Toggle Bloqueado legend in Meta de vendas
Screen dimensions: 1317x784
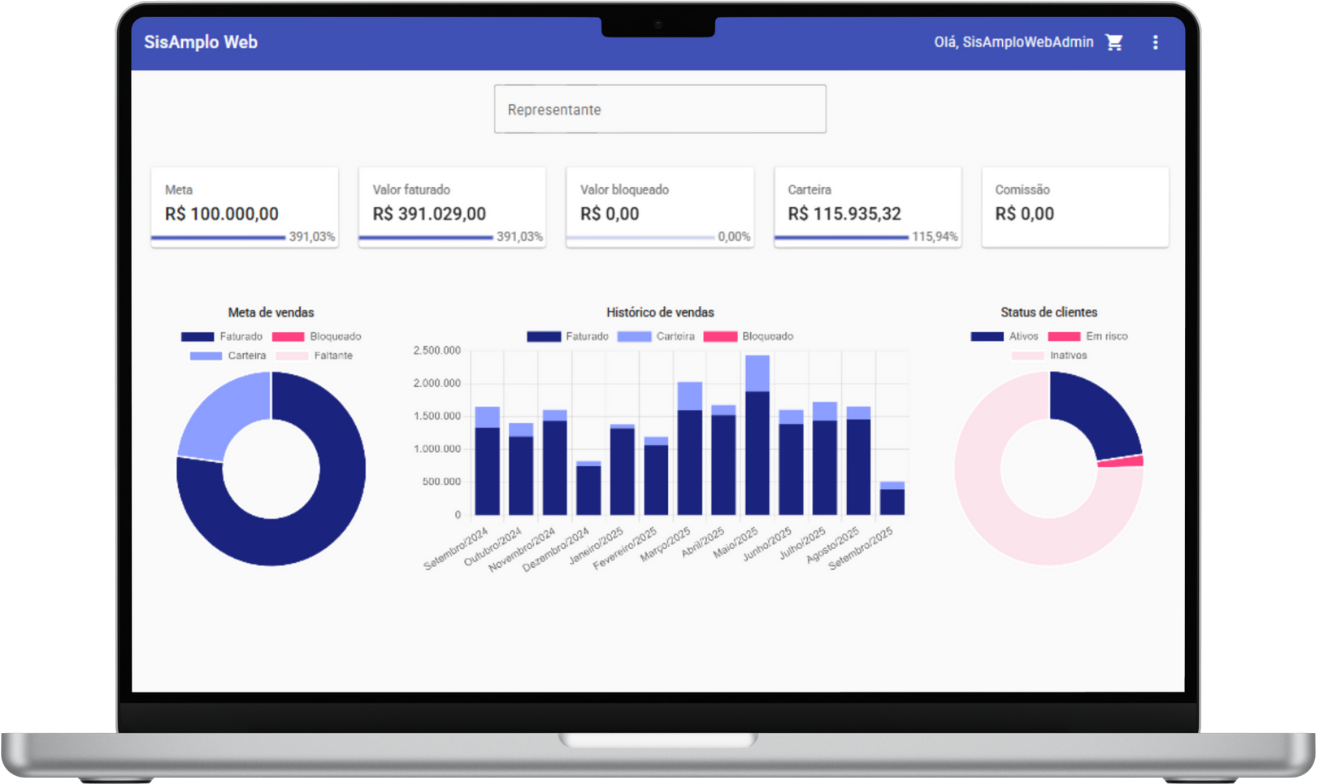click(317, 337)
